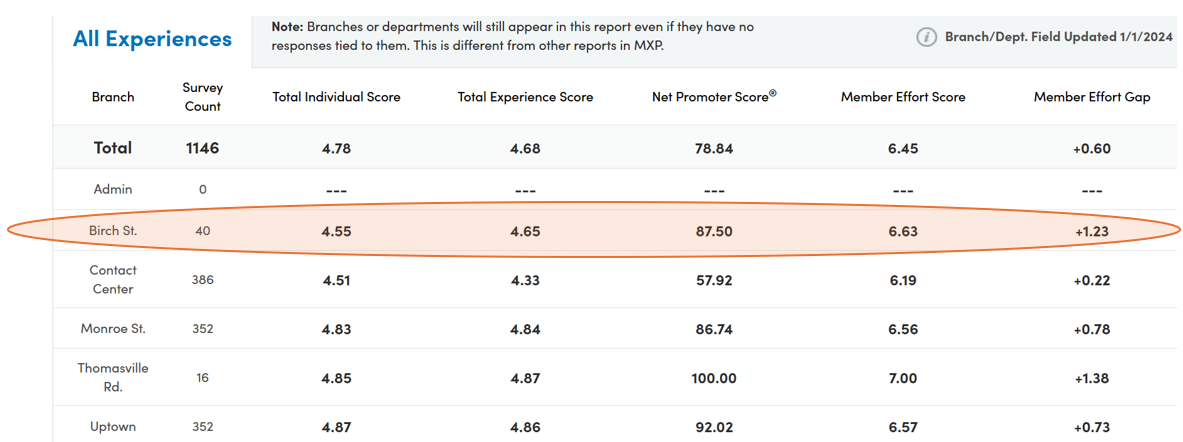Click the Member Effort Gap header
The image size is (1183, 442).
tap(1092, 97)
